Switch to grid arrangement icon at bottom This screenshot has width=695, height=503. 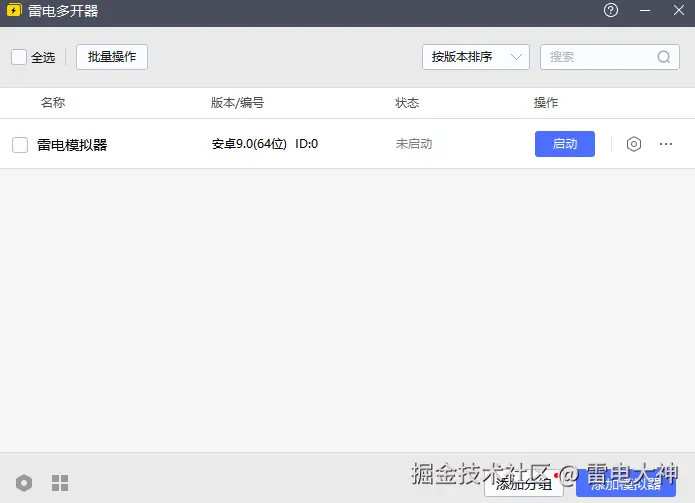(x=60, y=483)
